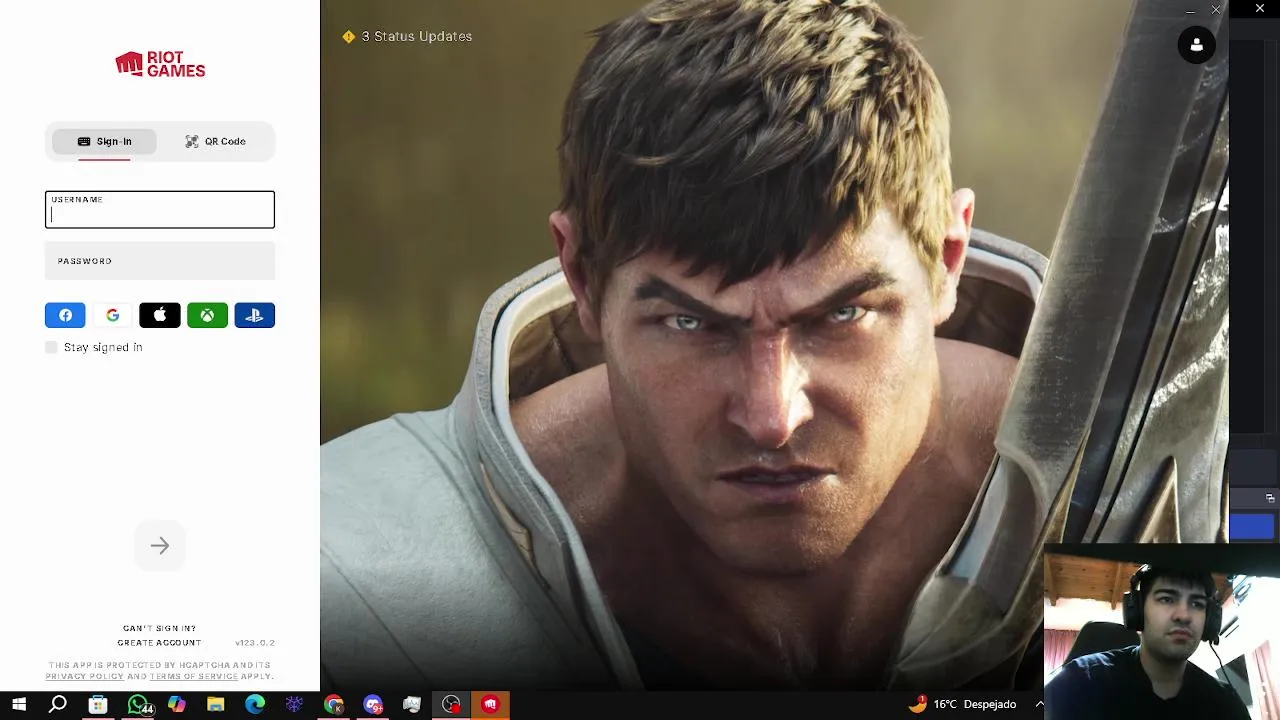Open weather widget showing 16°C Despejado
Image resolution: width=1280 pixels, height=720 pixels.
click(x=962, y=705)
